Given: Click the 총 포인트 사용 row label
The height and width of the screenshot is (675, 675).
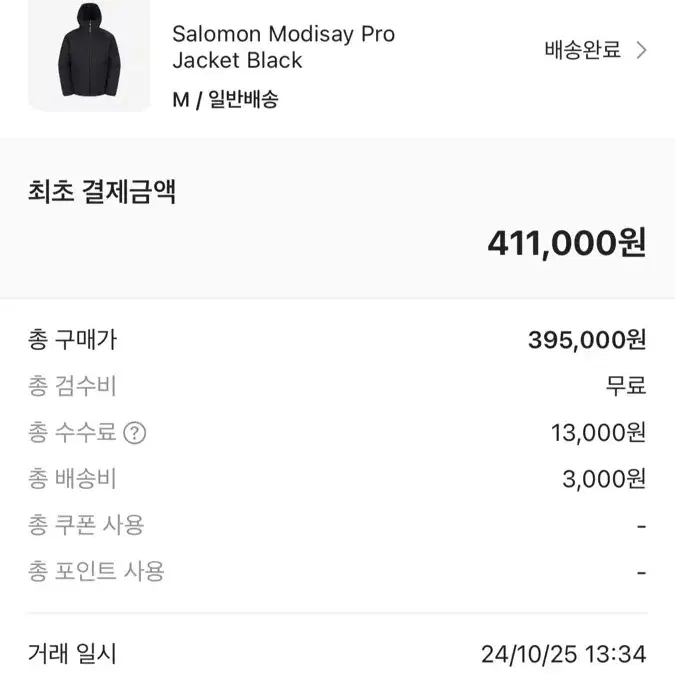Looking at the screenshot, I should 96,572.
